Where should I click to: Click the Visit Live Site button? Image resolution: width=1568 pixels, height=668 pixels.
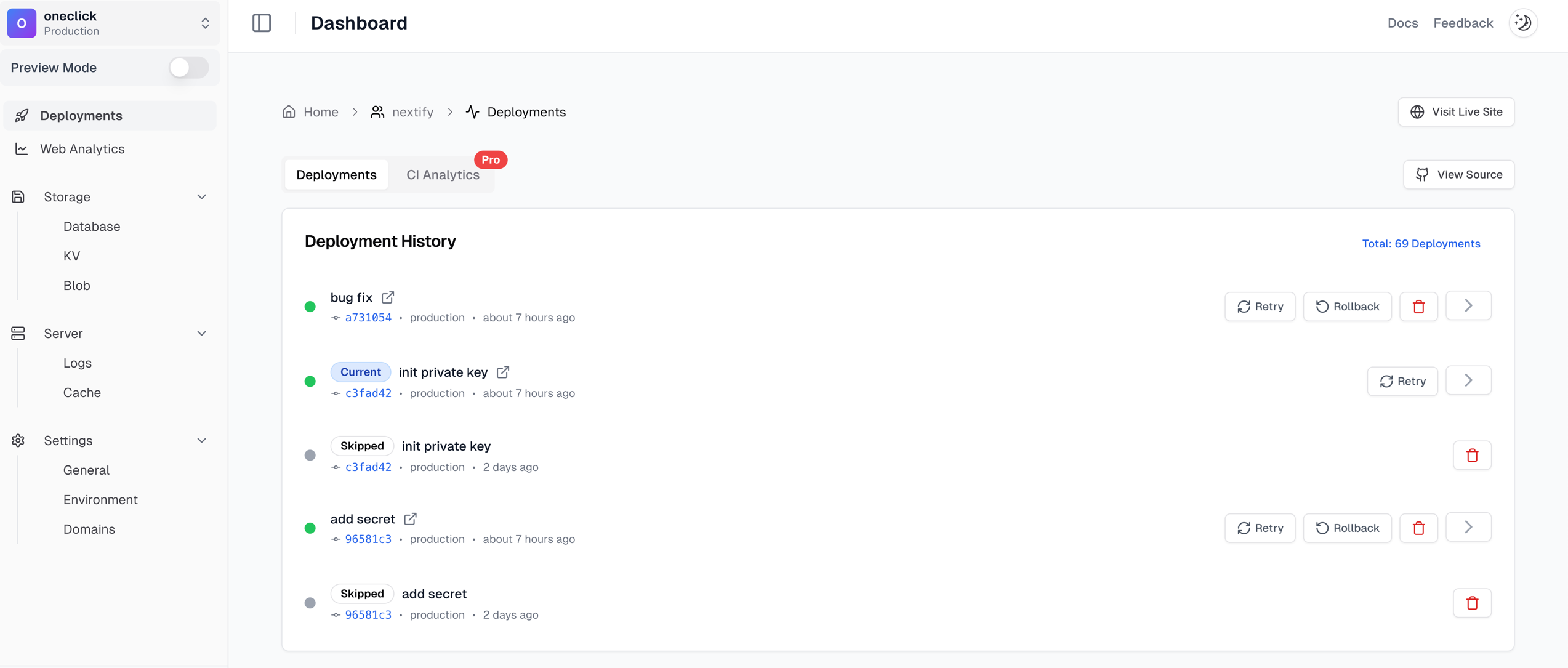click(x=1456, y=112)
